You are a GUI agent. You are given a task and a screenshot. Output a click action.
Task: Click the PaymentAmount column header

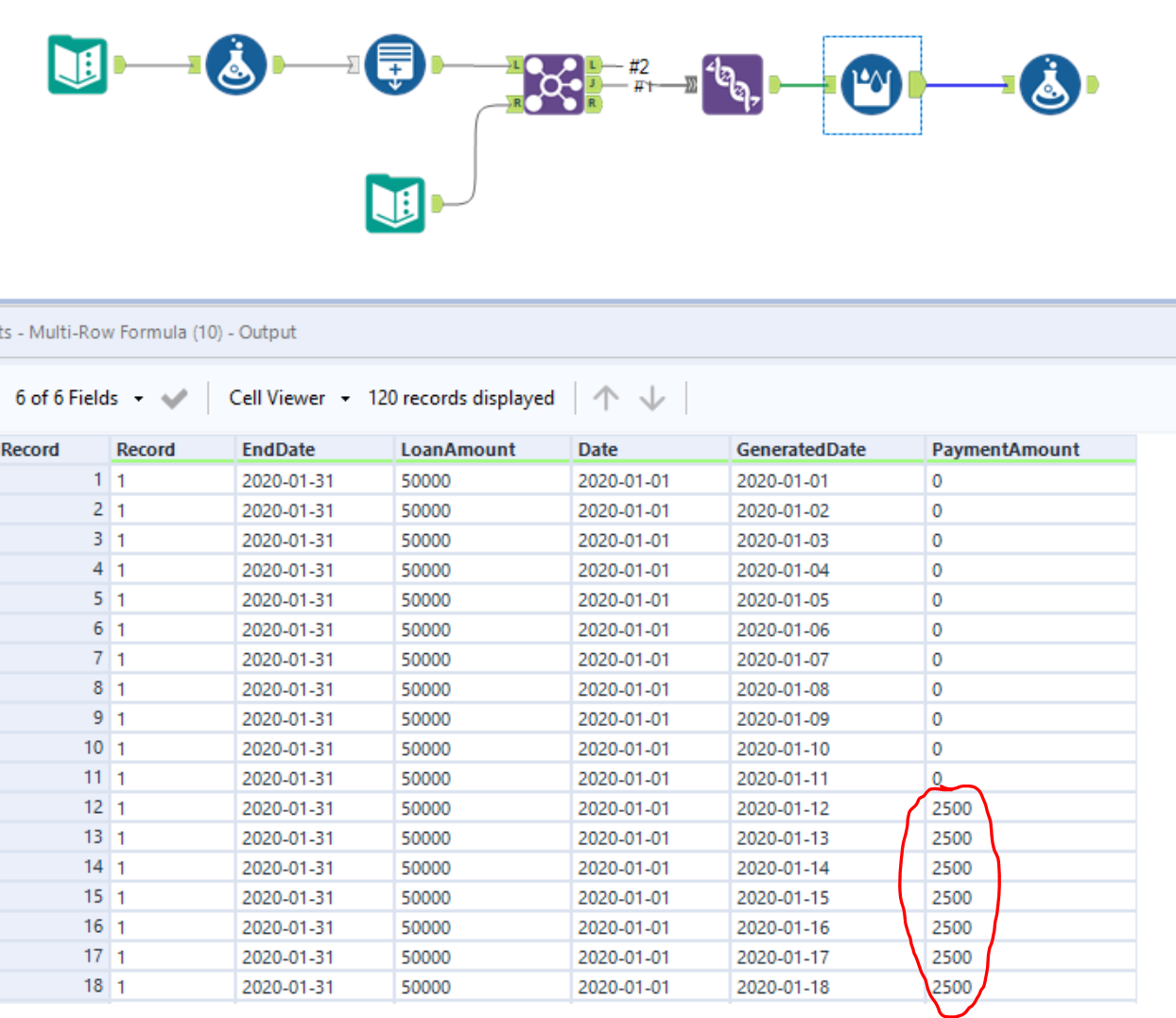[1005, 450]
